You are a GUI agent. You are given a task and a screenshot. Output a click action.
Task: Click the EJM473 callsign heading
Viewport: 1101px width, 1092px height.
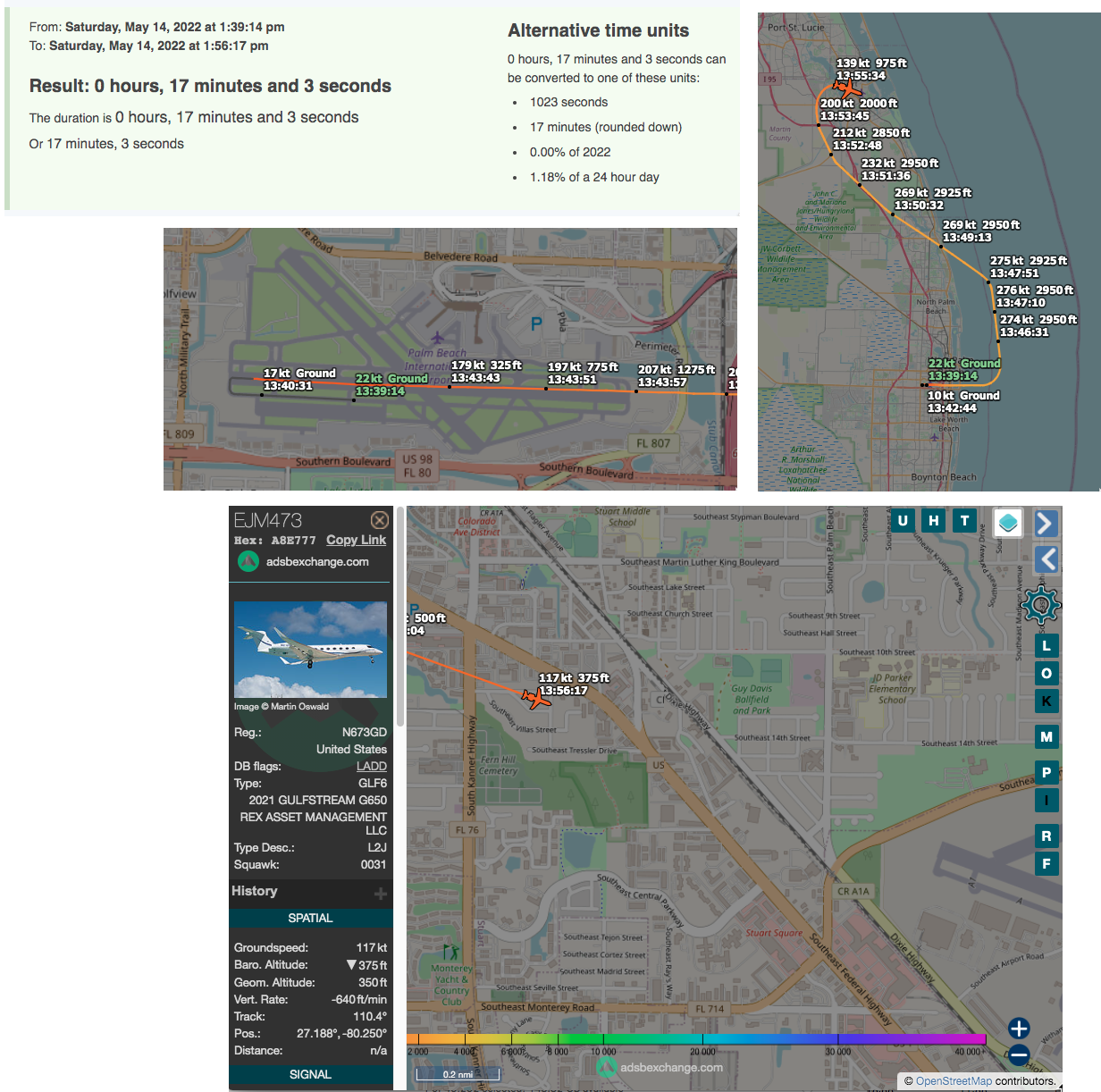tap(268, 520)
